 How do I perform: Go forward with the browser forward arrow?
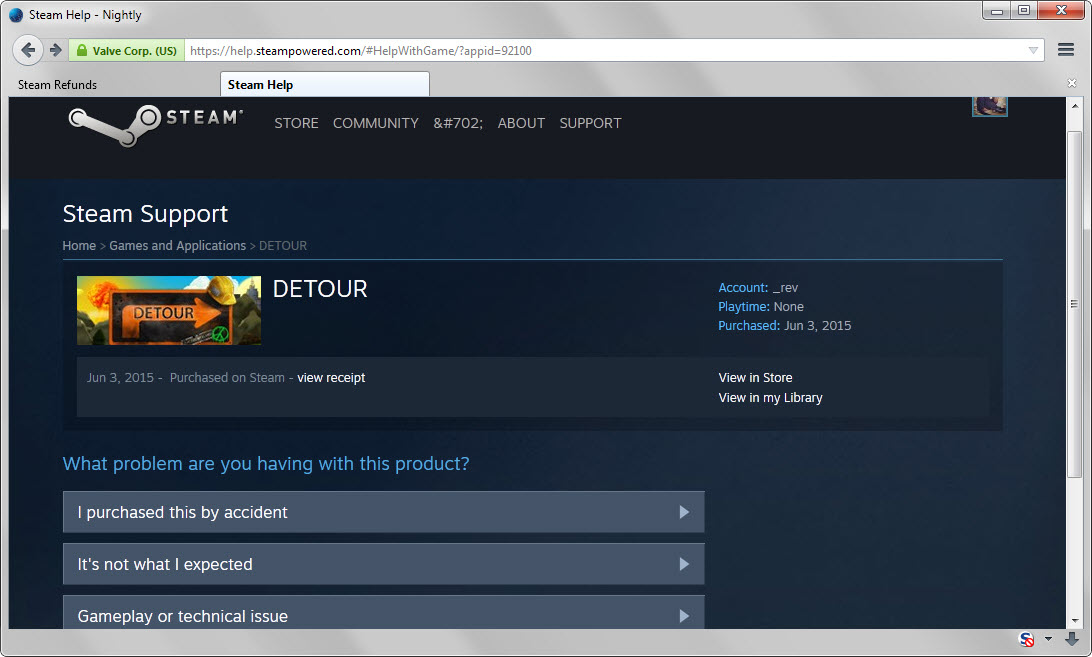[x=56, y=50]
